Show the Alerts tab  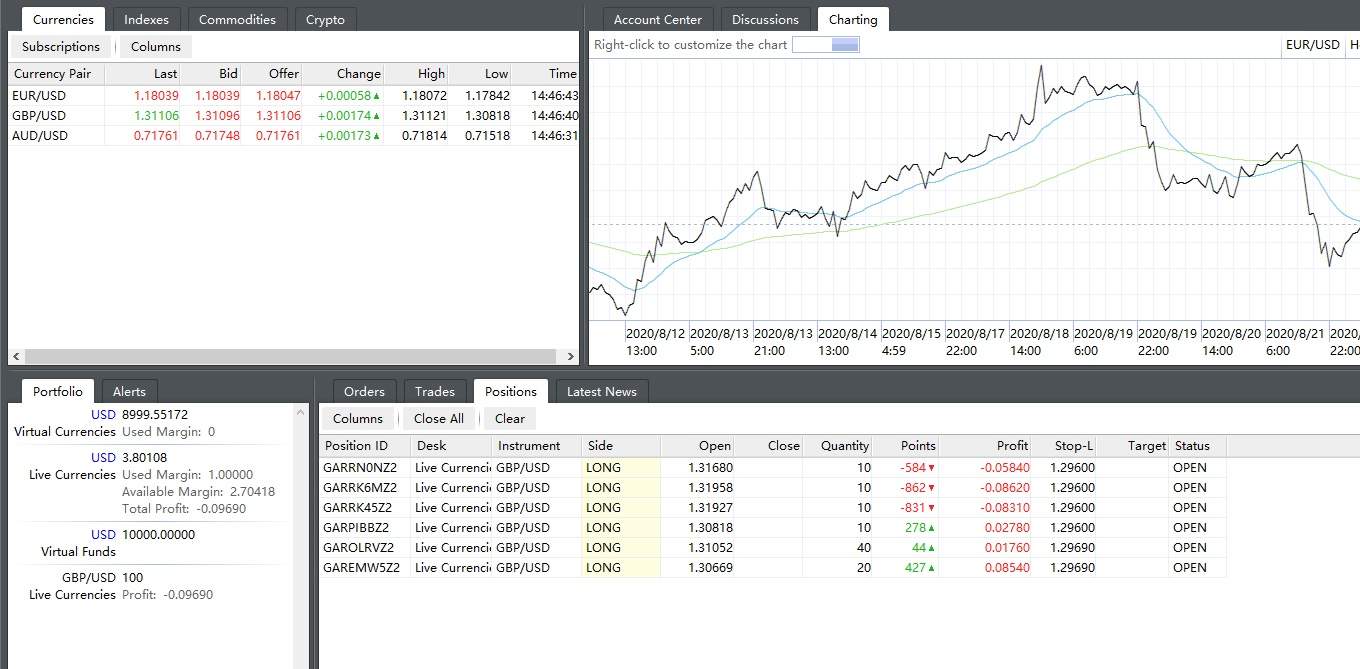point(129,391)
